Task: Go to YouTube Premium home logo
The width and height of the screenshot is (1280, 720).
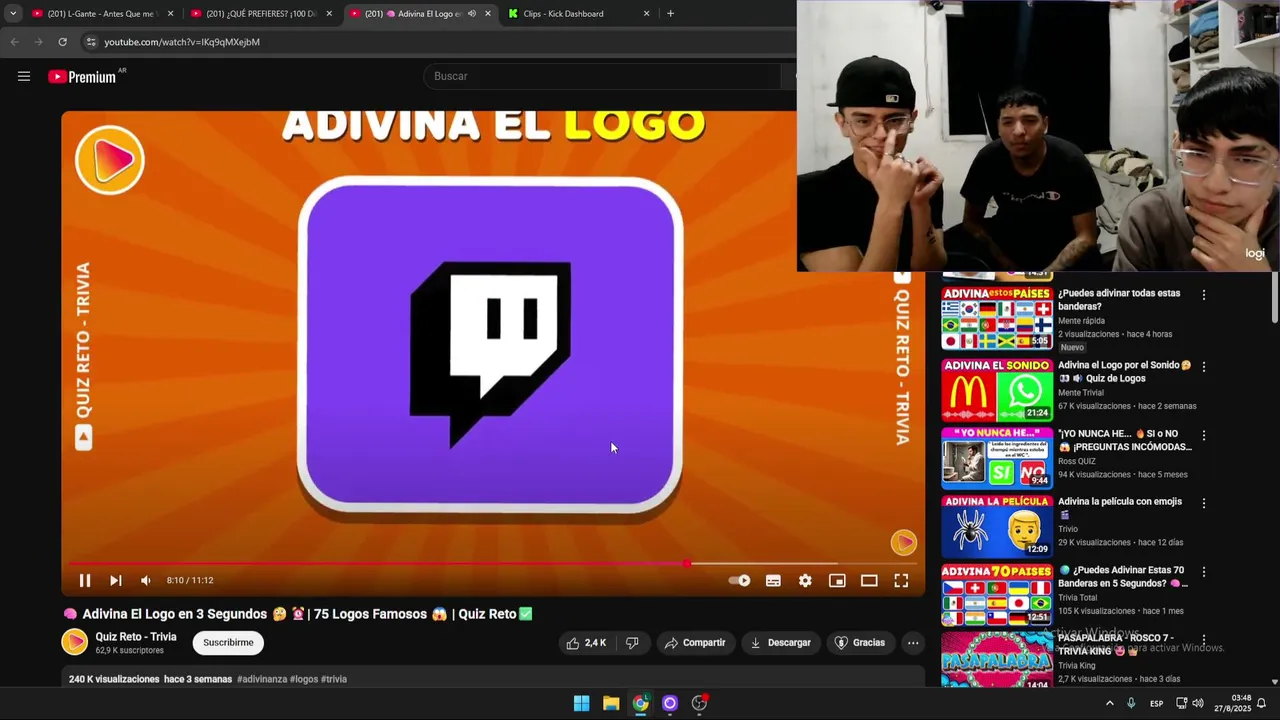Action: (x=82, y=76)
